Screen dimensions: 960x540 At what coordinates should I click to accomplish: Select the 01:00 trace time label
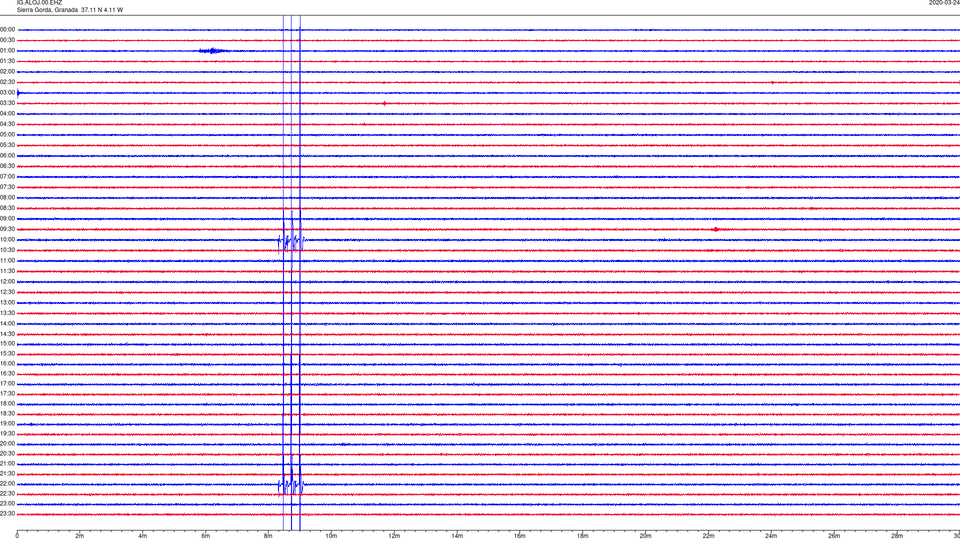pyautogui.click(x=7, y=51)
